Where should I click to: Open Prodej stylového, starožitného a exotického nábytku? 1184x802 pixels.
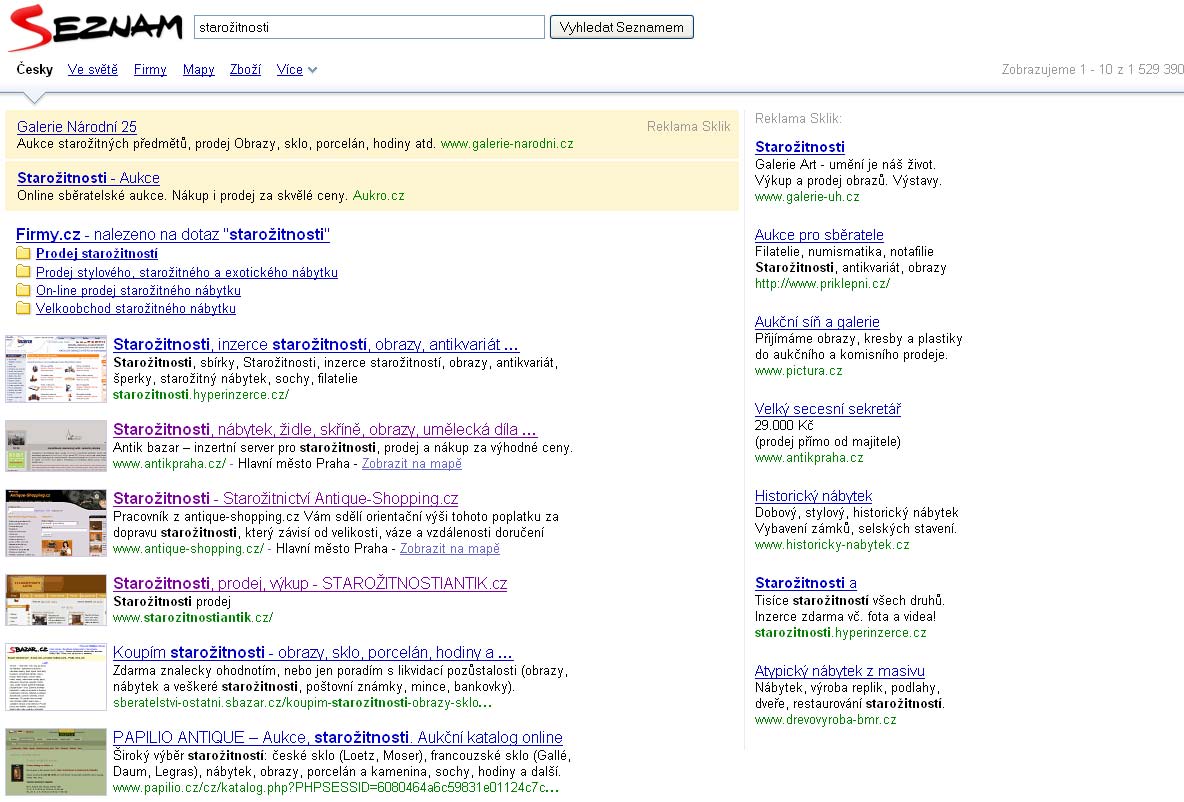187,273
